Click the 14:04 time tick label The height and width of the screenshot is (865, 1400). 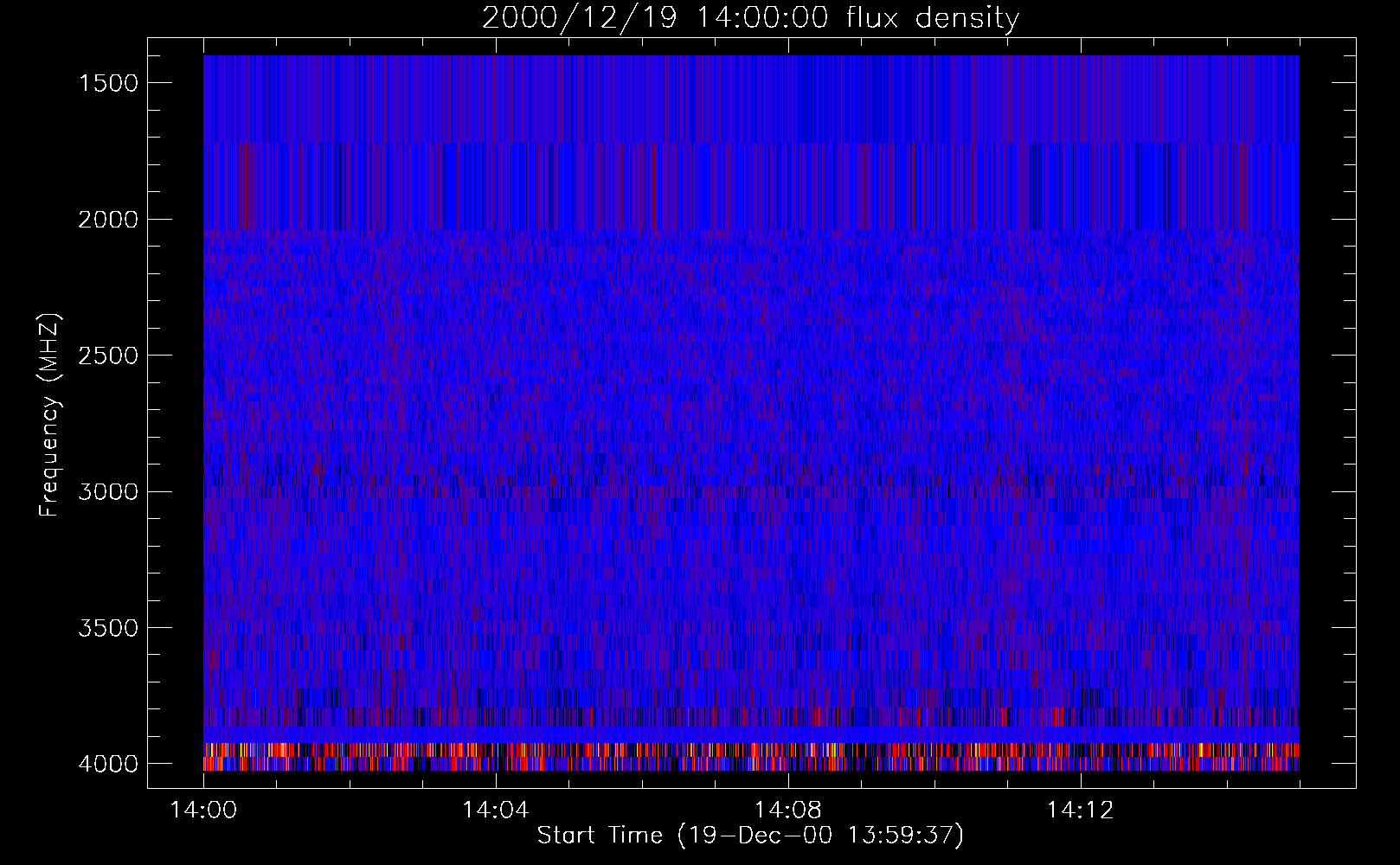point(496,811)
